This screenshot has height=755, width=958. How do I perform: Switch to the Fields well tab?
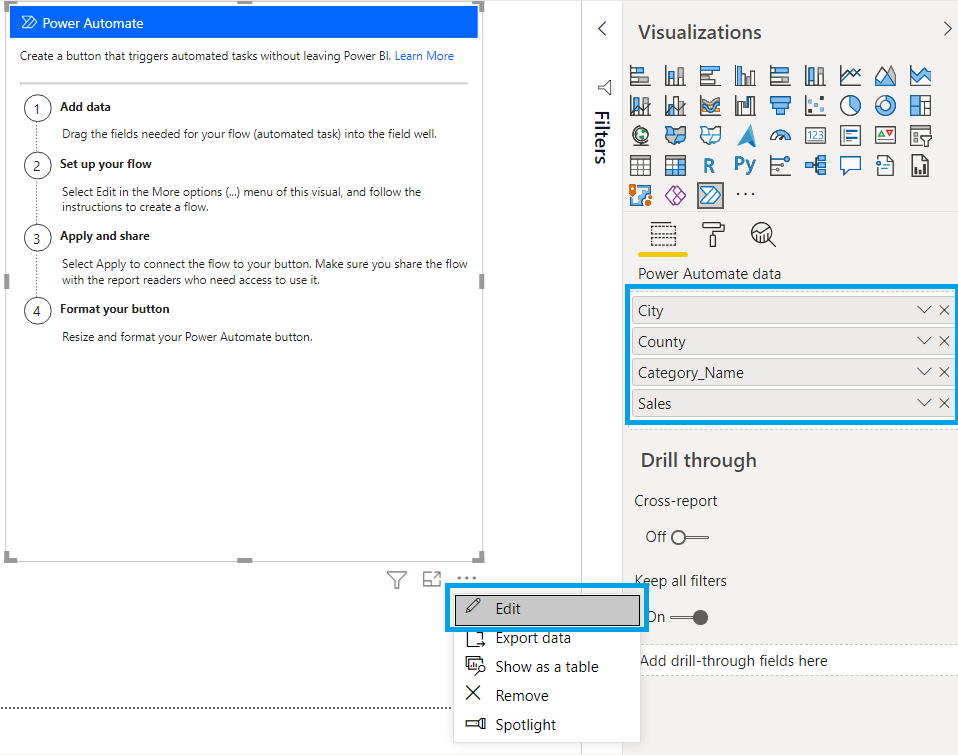(x=663, y=235)
